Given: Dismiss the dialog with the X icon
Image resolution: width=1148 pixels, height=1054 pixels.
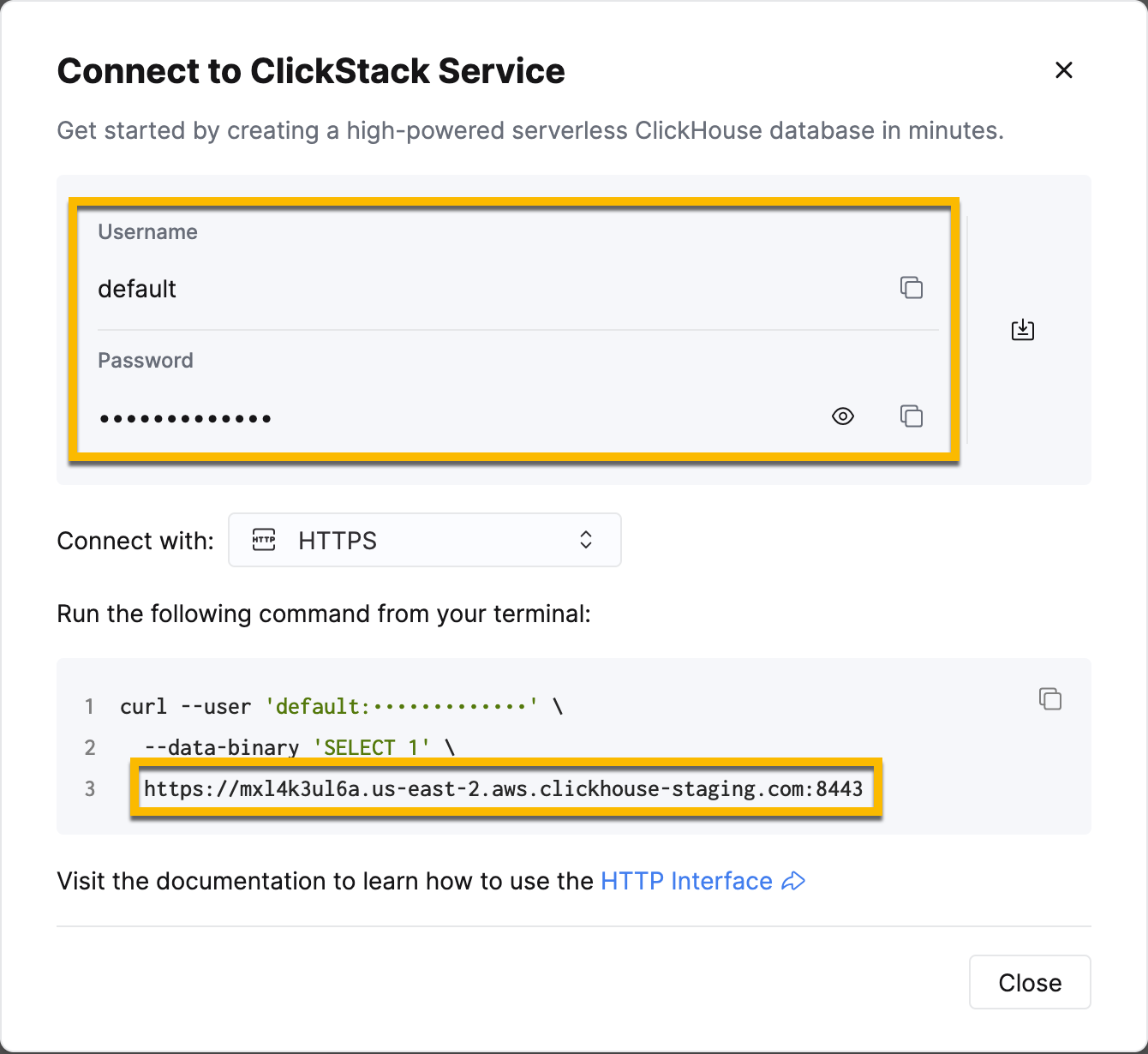Looking at the screenshot, I should (x=1063, y=70).
